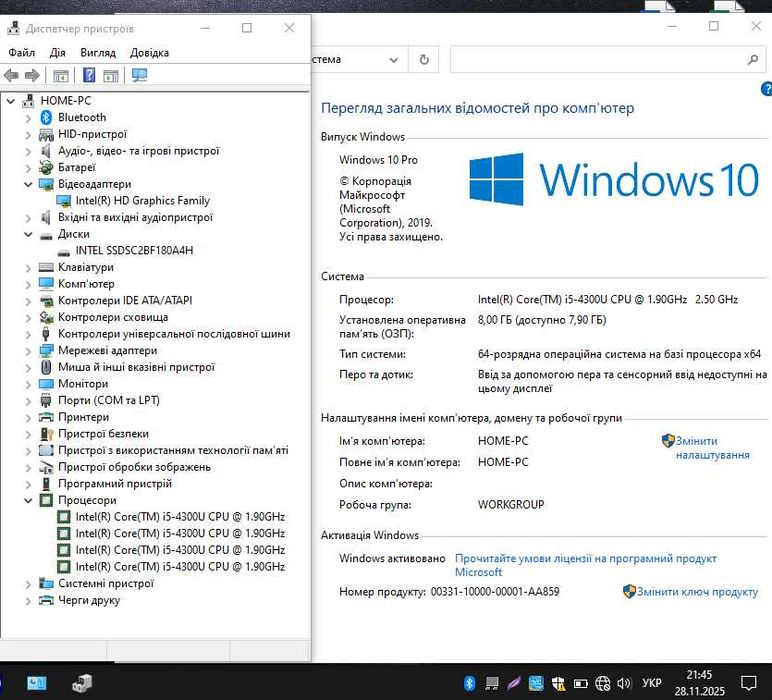The height and width of the screenshot is (700, 772).
Task: Expand the Клавіатури category
Action: 28,268
